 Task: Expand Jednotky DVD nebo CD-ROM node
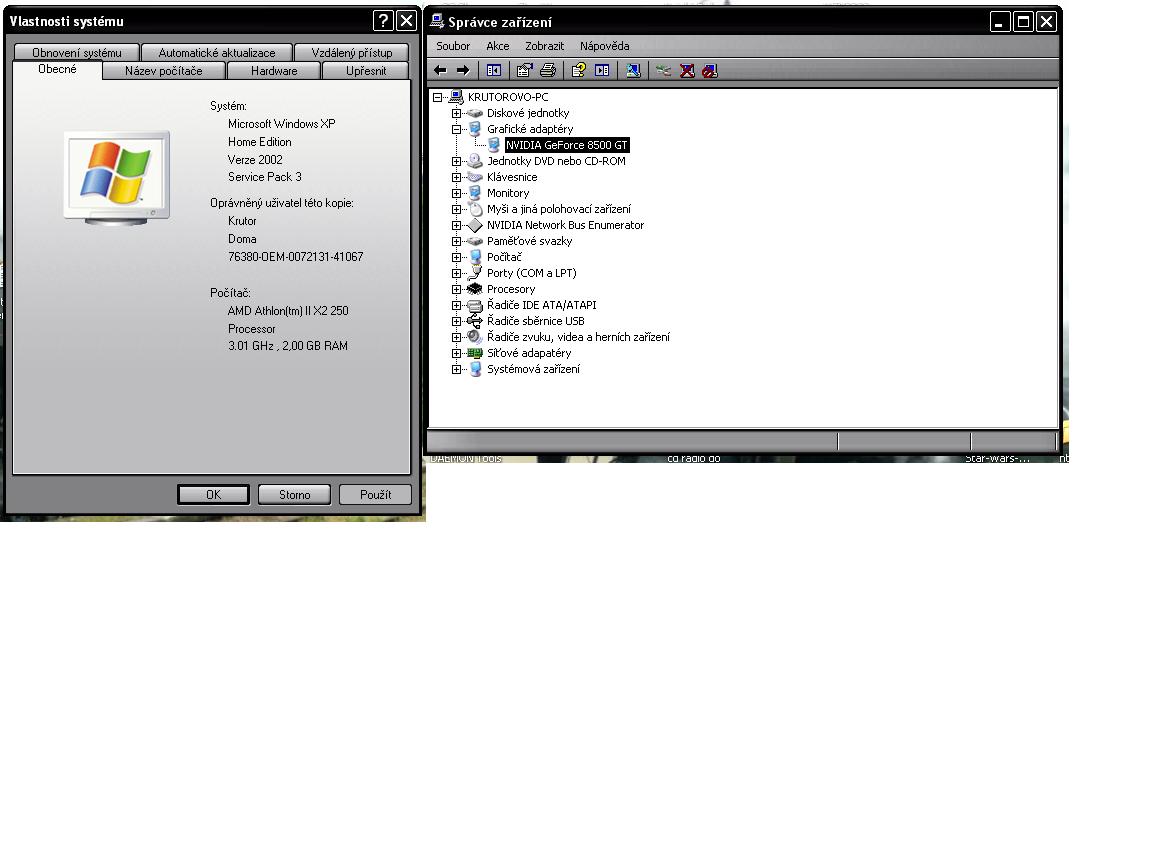pyautogui.click(x=456, y=161)
